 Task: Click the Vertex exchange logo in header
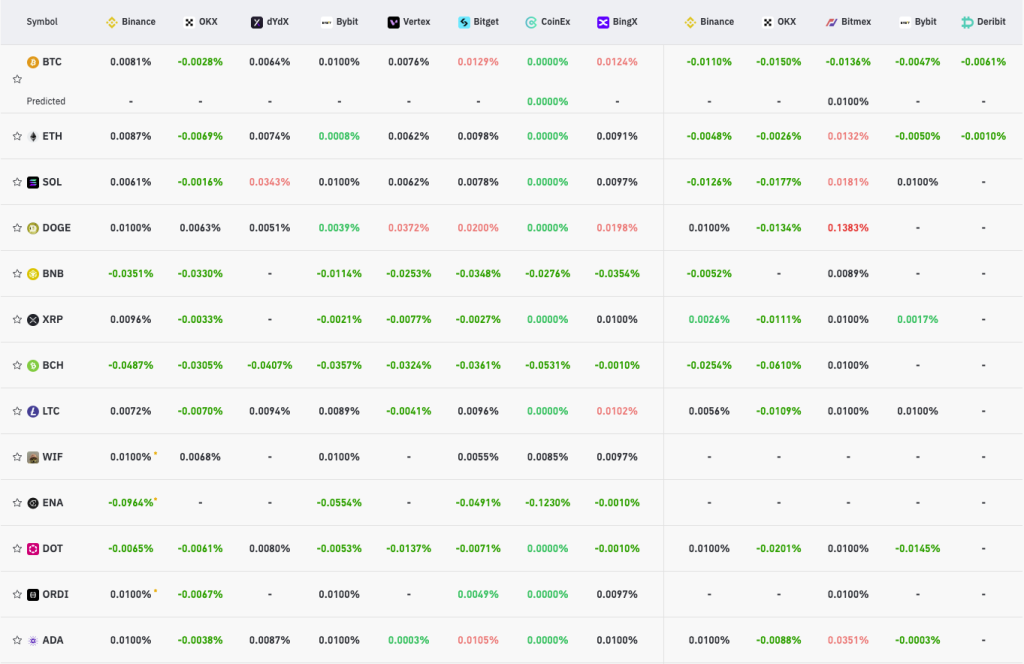tap(393, 22)
